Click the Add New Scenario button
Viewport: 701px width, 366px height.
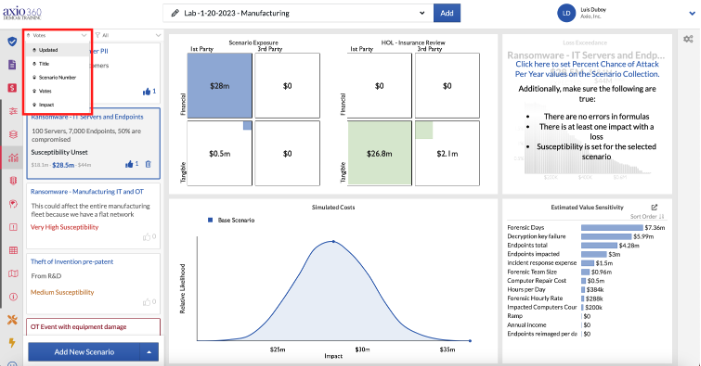point(84,352)
